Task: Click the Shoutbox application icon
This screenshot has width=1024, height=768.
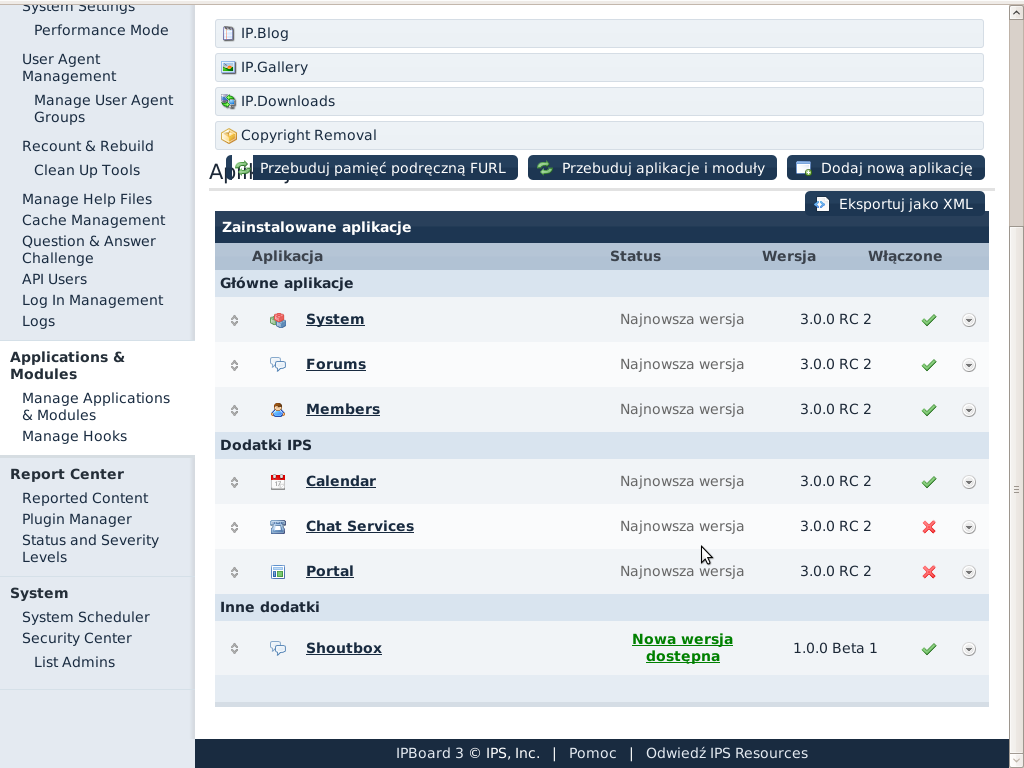Action: tap(278, 649)
